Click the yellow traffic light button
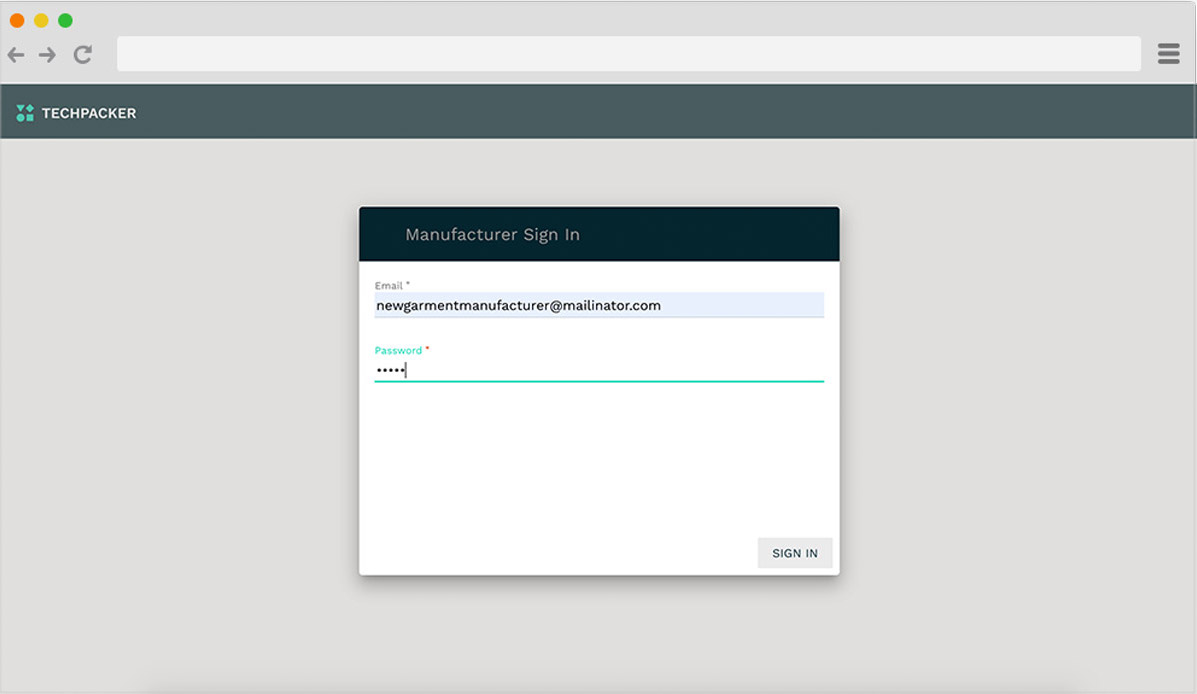Screen dimensions: 1197x694 click(41, 18)
